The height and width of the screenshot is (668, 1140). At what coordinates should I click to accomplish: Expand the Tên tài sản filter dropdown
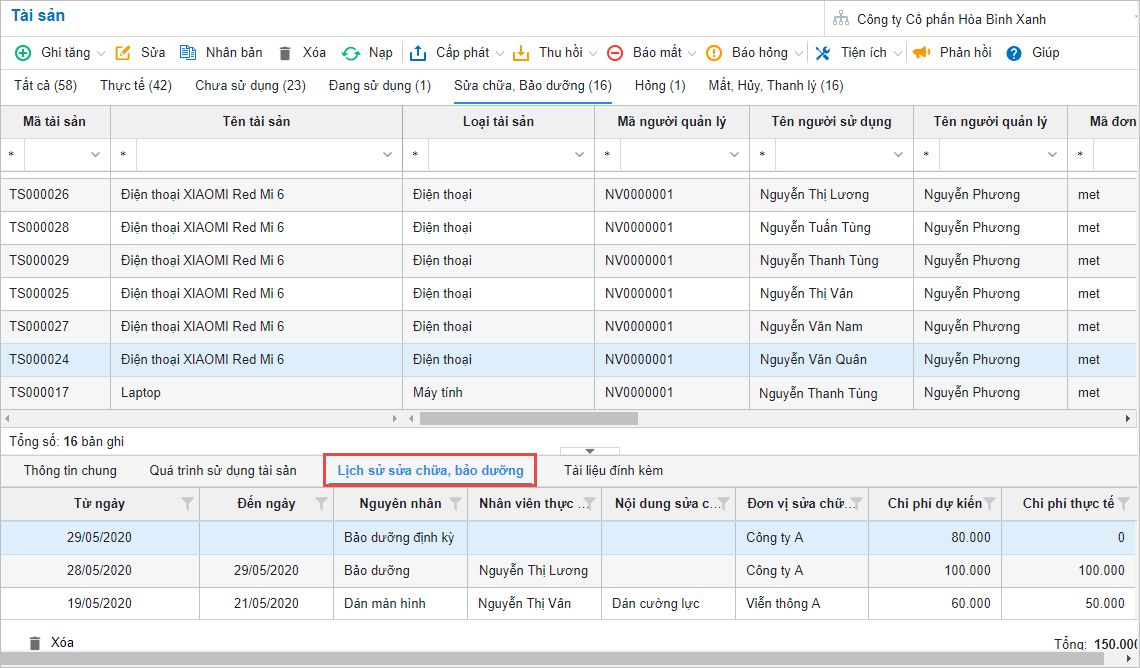tap(387, 155)
